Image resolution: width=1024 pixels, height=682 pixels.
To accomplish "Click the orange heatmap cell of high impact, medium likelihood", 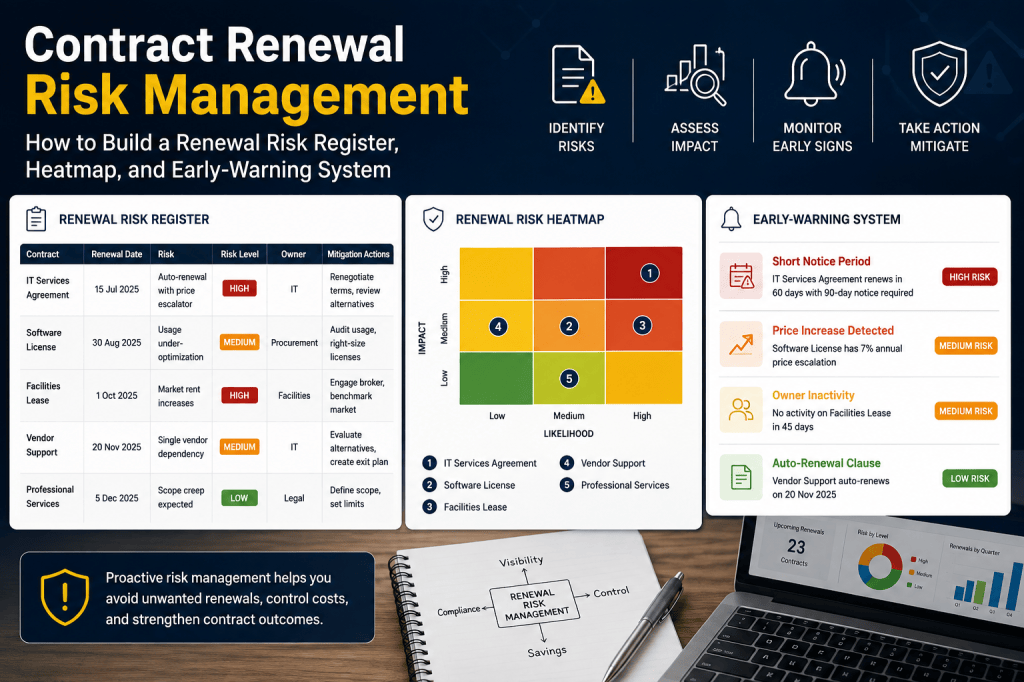I will (x=569, y=273).
